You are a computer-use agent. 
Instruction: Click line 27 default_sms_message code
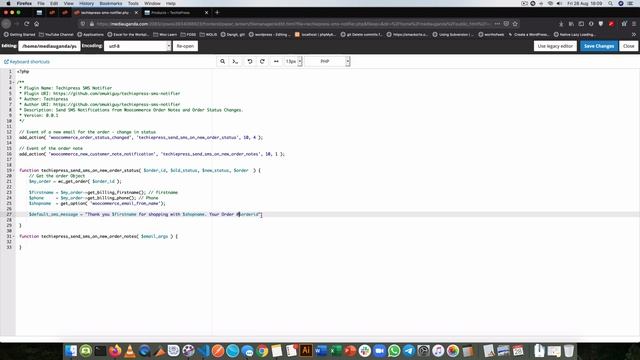point(144,214)
